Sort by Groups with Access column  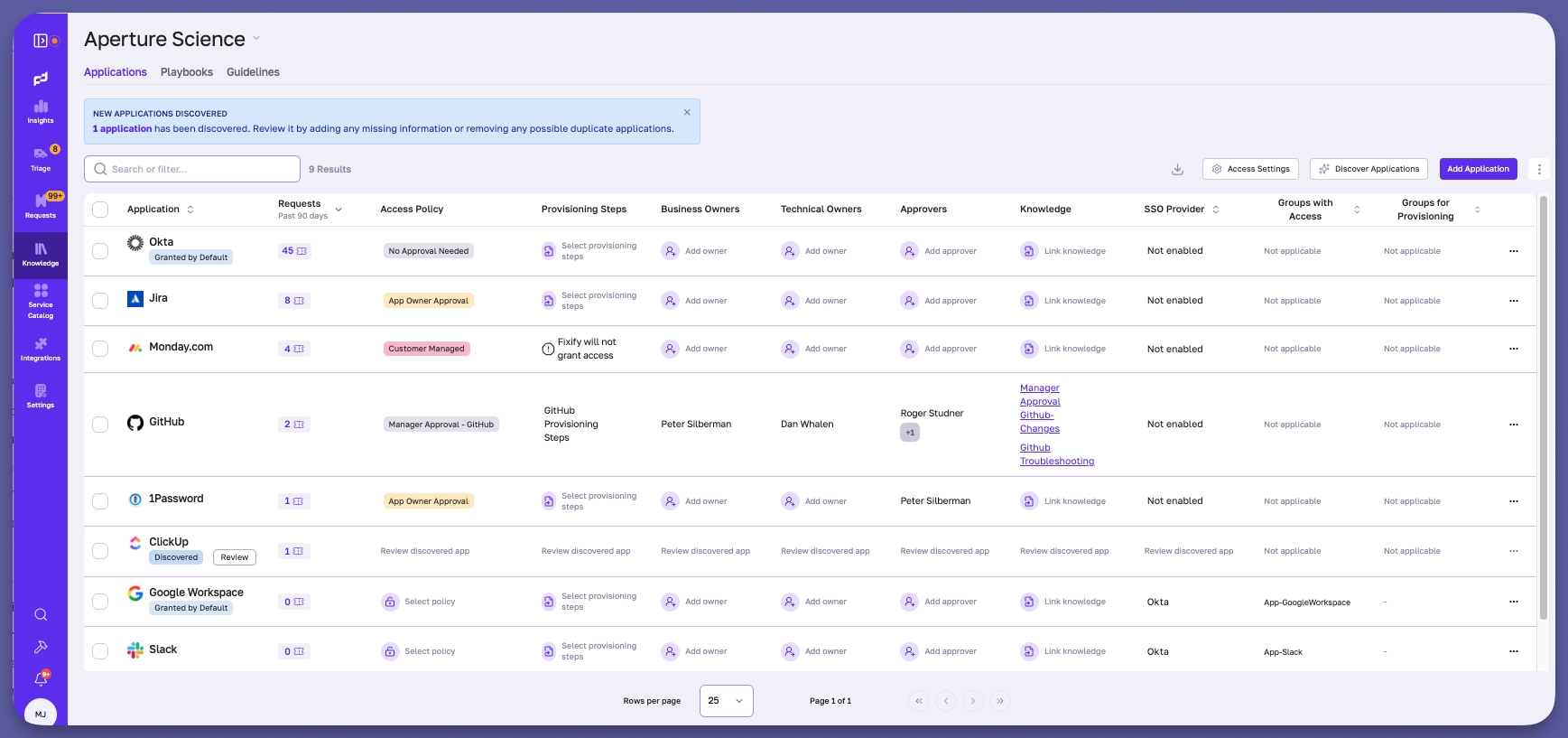[x=1357, y=210]
